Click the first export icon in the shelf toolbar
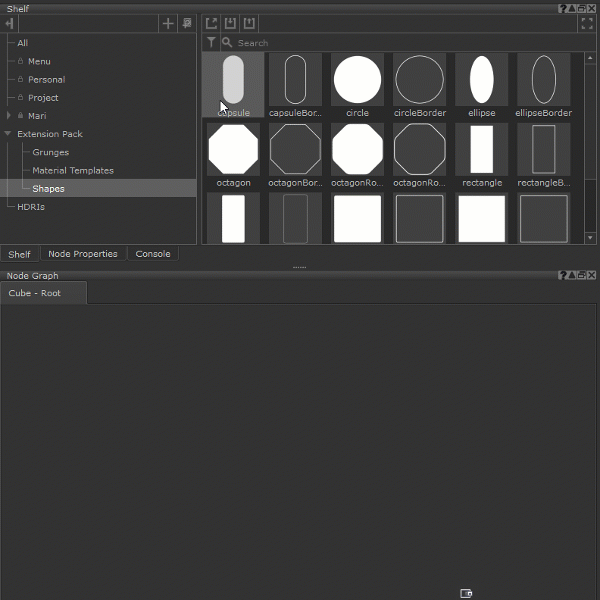This screenshot has height=600, width=600. tap(211, 23)
